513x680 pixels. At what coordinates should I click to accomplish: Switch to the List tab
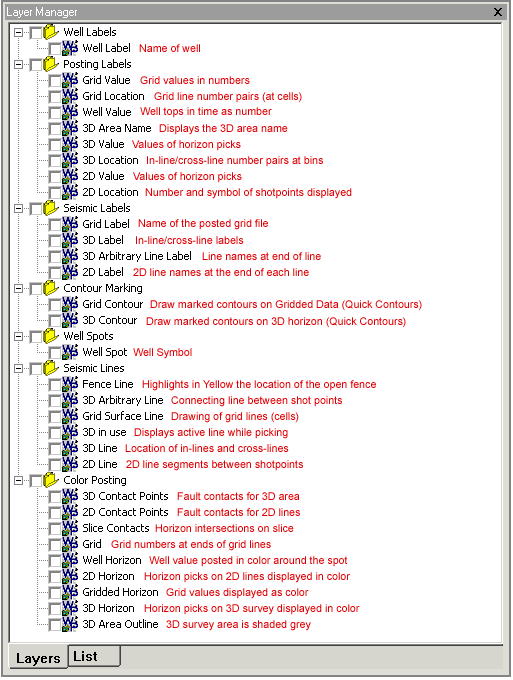94,657
